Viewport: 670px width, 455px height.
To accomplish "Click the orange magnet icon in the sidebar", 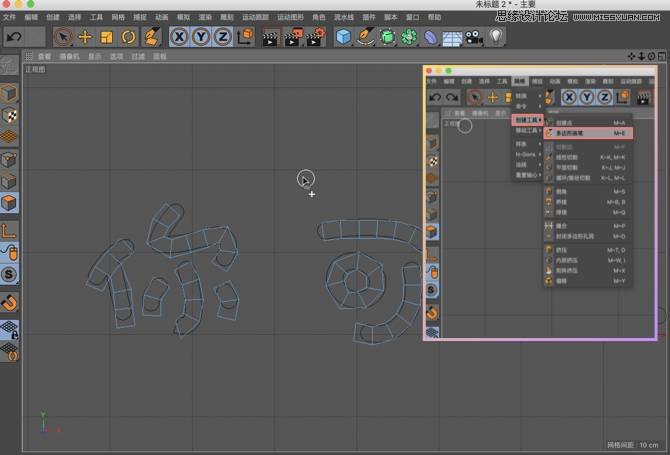I will pos(9,302).
